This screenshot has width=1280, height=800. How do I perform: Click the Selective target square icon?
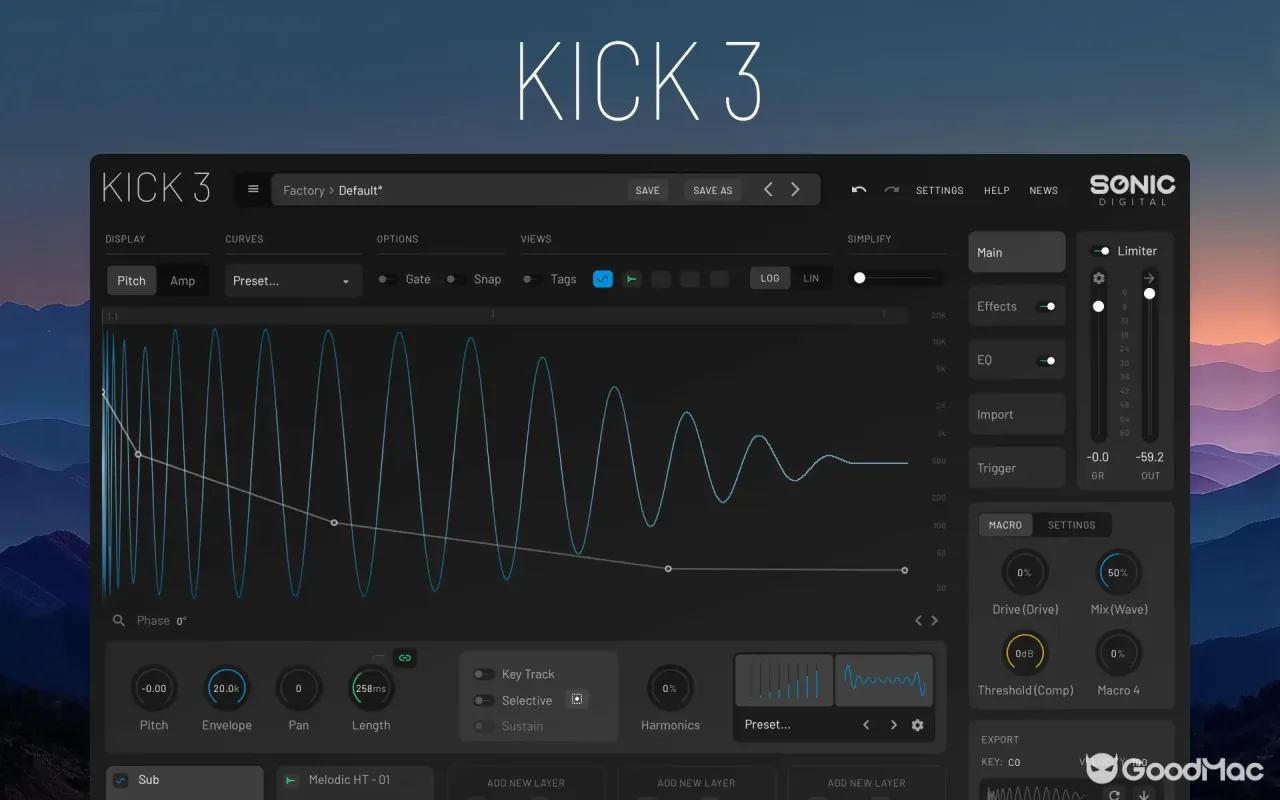pyautogui.click(x=577, y=700)
